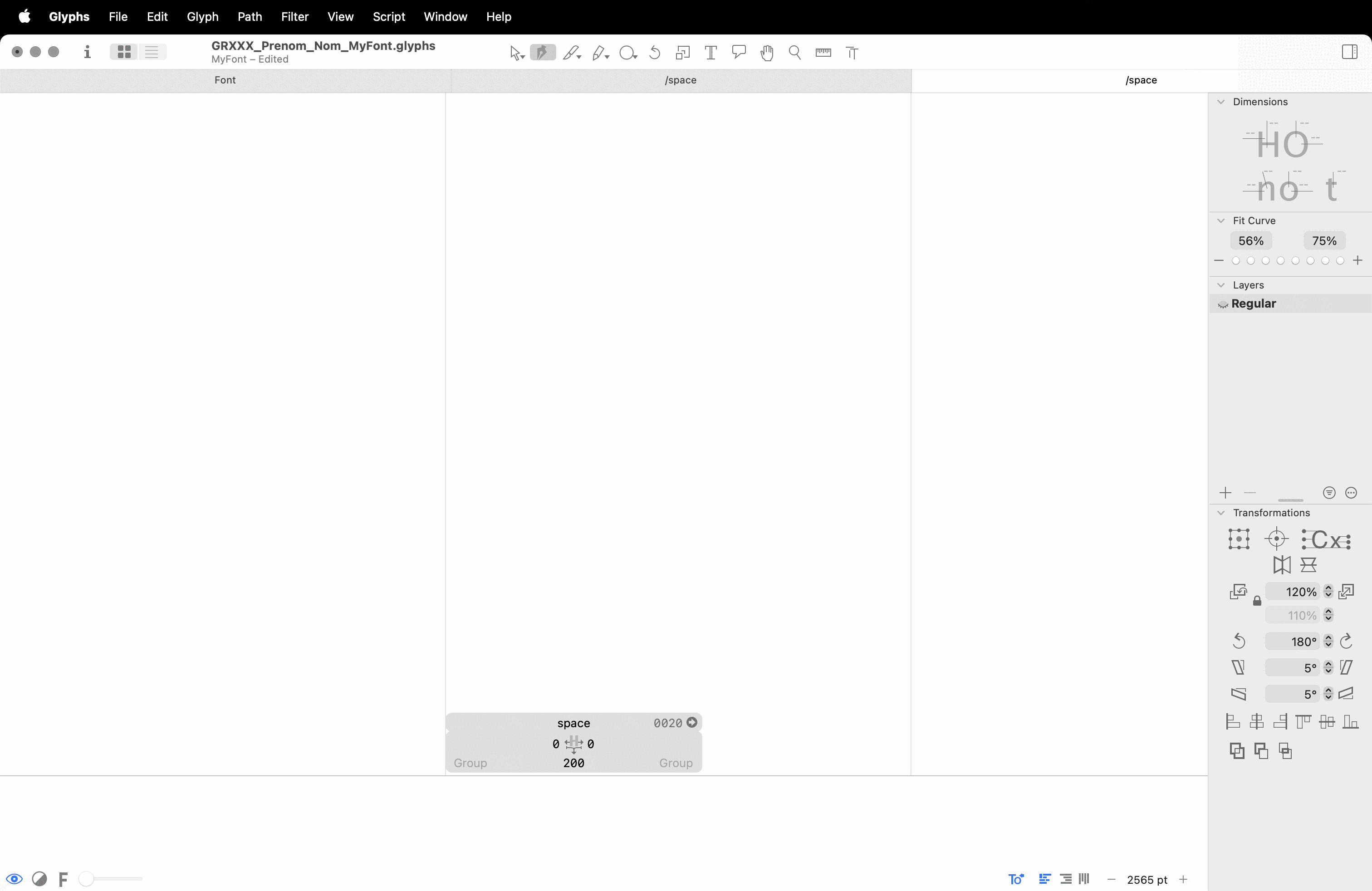This screenshot has width=1372, height=891.
Task: Click the glyph width field showing 200
Action: tap(573, 763)
